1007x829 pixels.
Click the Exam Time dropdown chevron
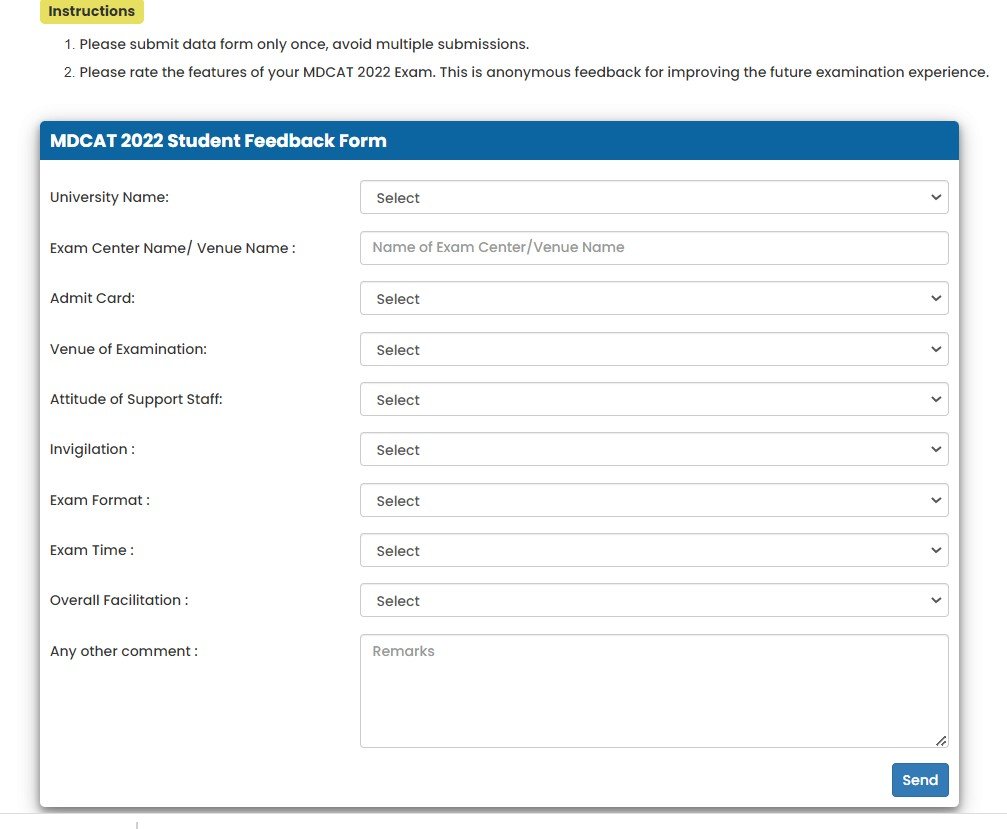point(936,550)
